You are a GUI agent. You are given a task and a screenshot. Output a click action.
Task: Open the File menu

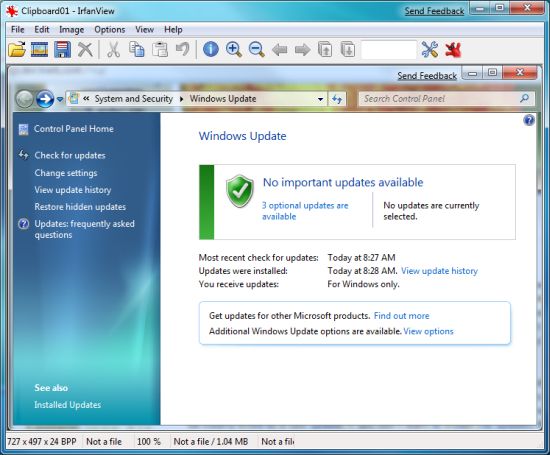pos(18,29)
